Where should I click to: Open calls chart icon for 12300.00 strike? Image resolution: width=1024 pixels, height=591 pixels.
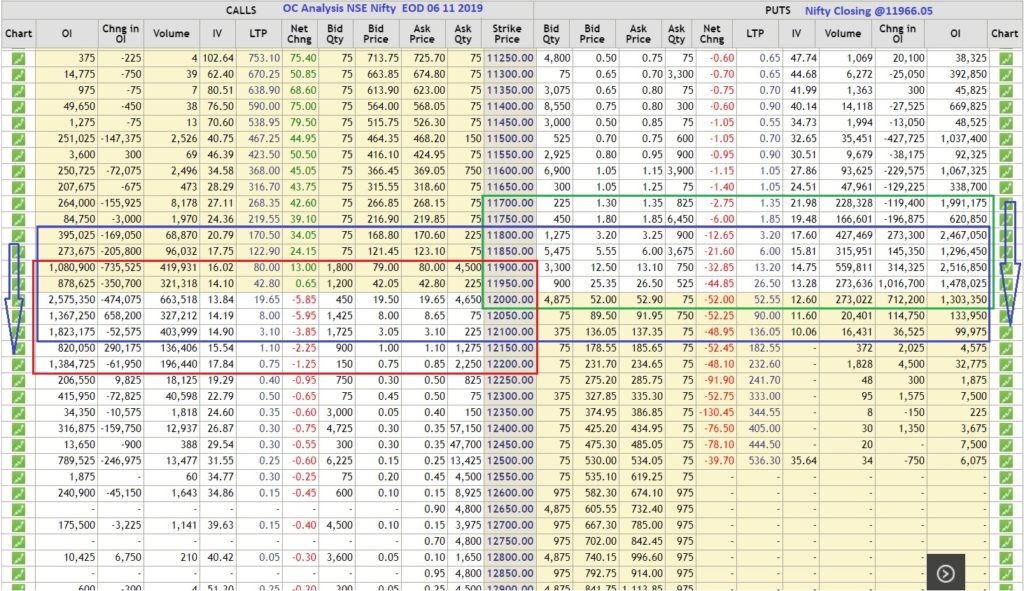pyautogui.click(x=18, y=396)
